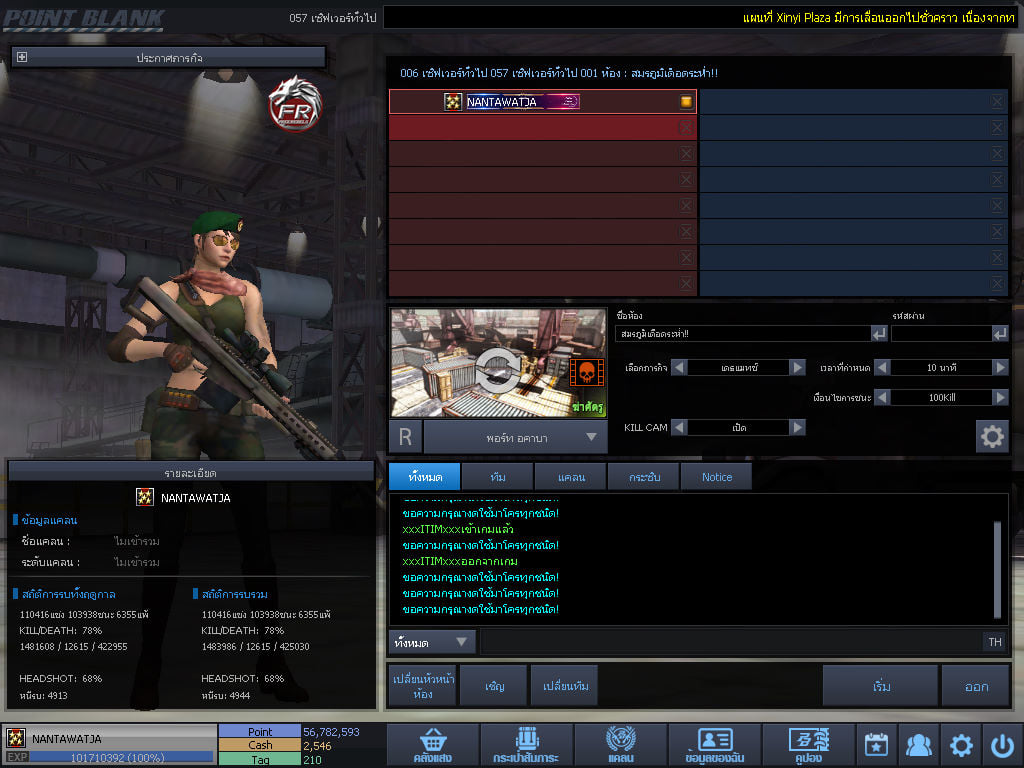Switch to the Notice tab
The height and width of the screenshot is (768, 1024).
pyautogui.click(x=716, y=477)
